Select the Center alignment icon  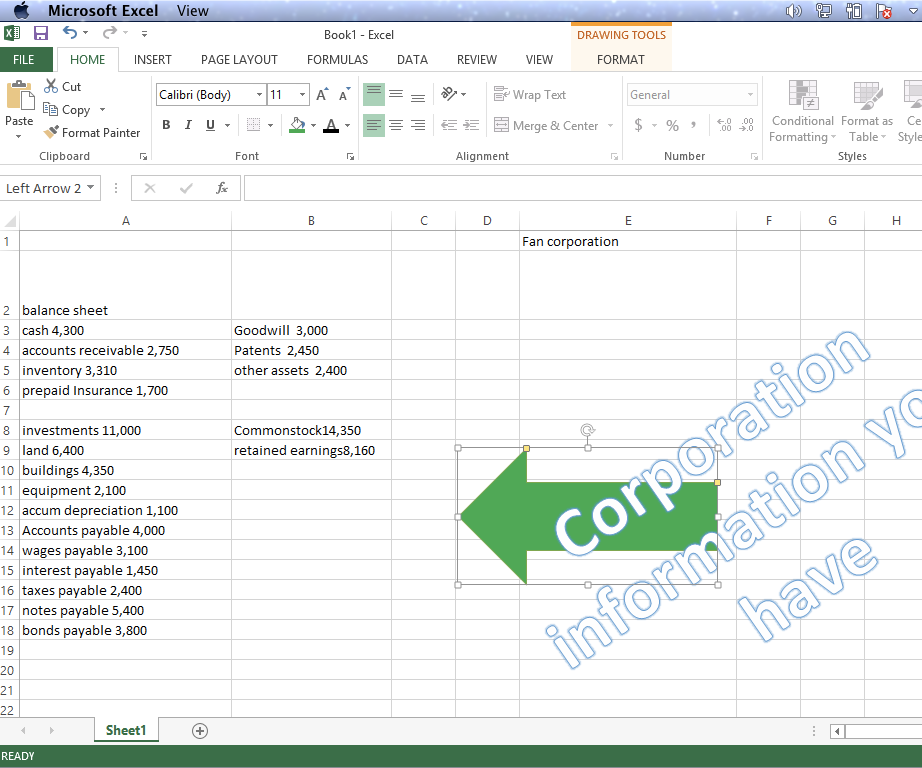click(x=396, y=125)
